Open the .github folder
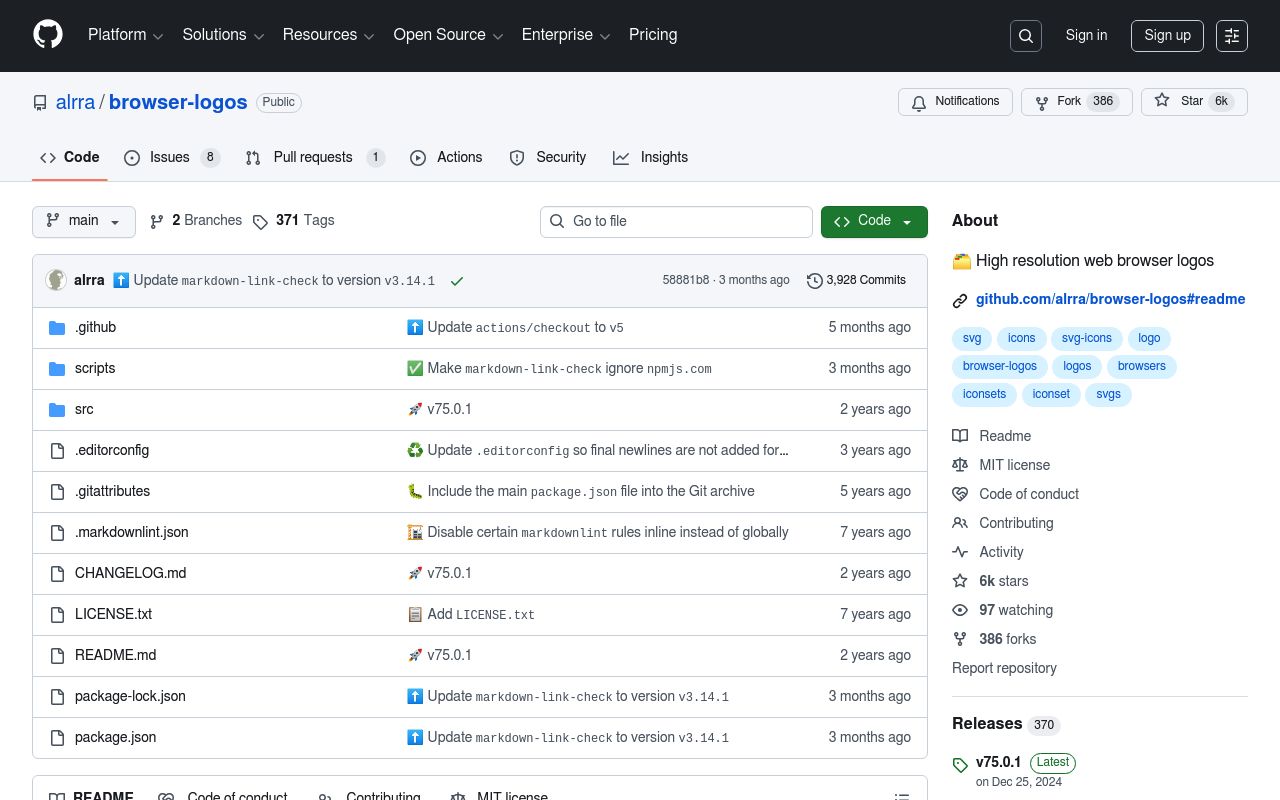This screenshot has height=800, width=1280. pos(95,327)
